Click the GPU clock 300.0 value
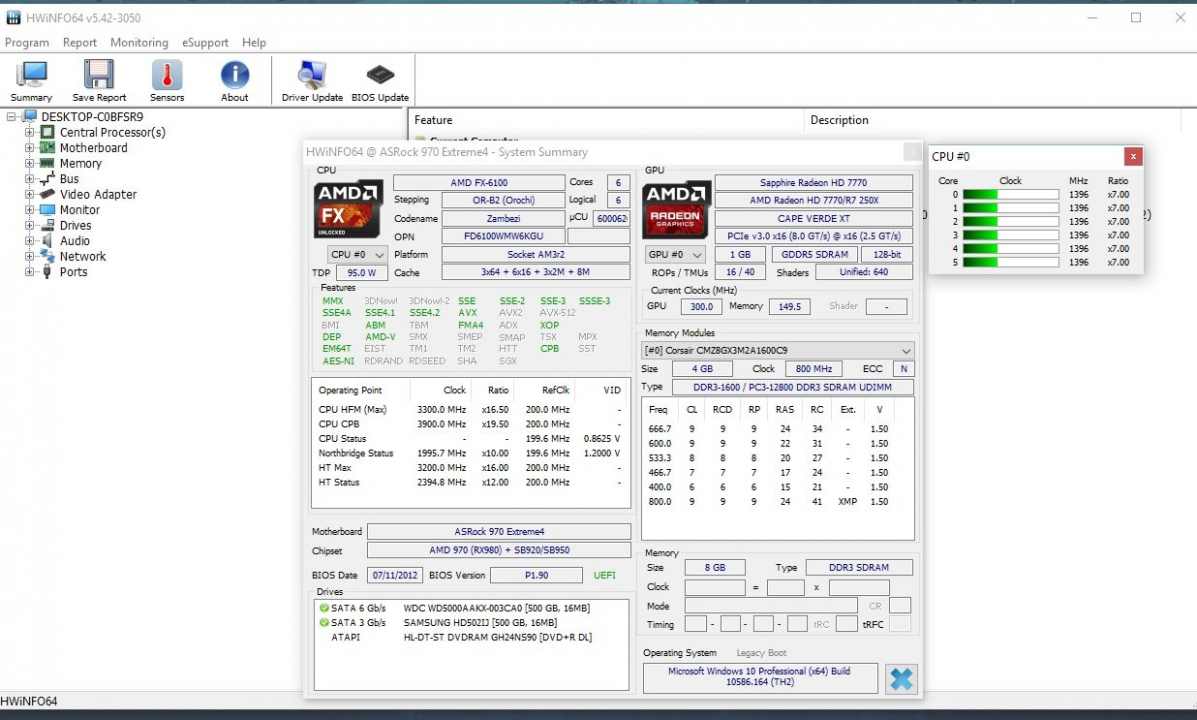The image size is (1197, 720). tap(701, 306)
